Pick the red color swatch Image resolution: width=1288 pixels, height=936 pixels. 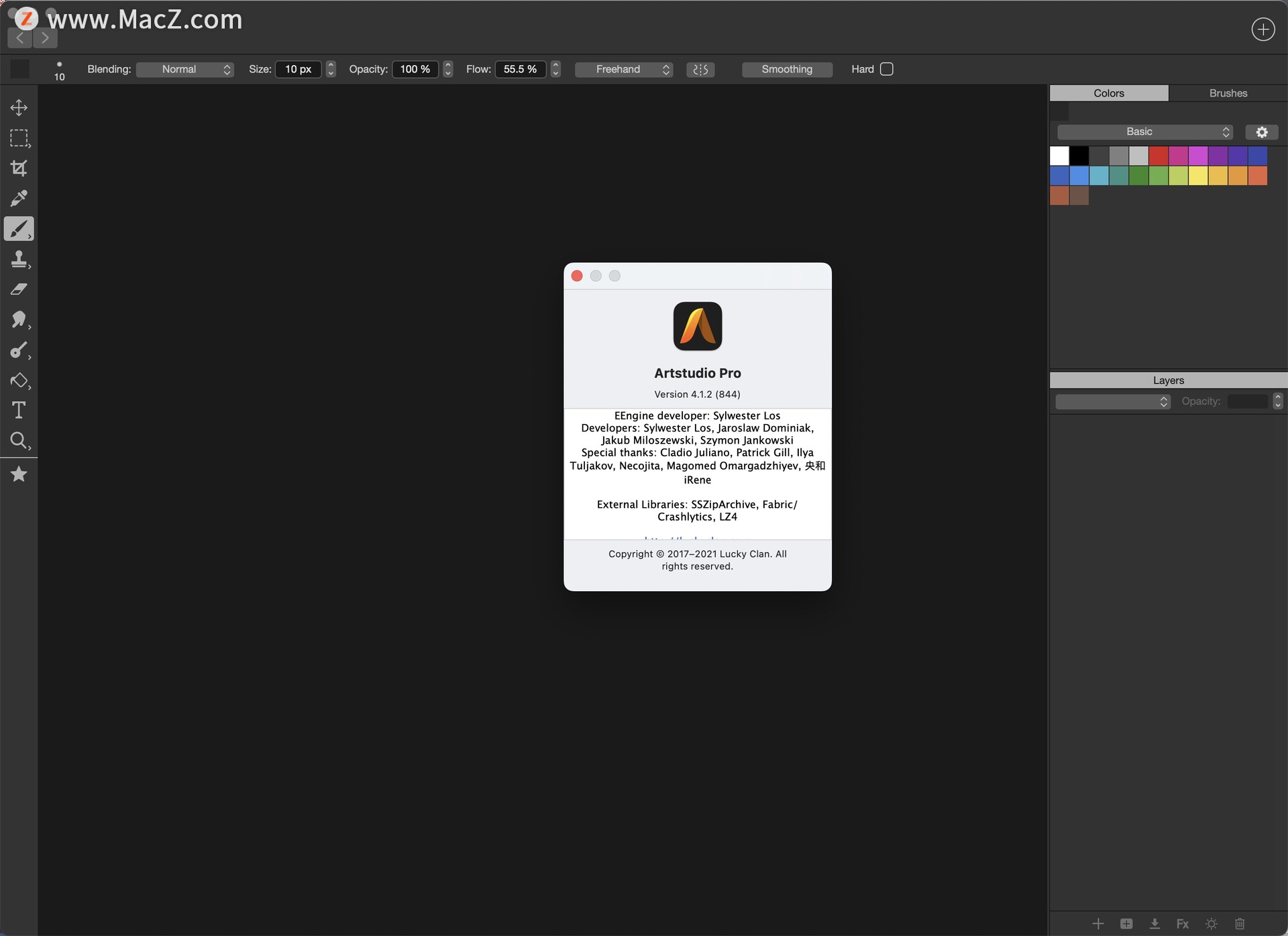[1158, 156]
